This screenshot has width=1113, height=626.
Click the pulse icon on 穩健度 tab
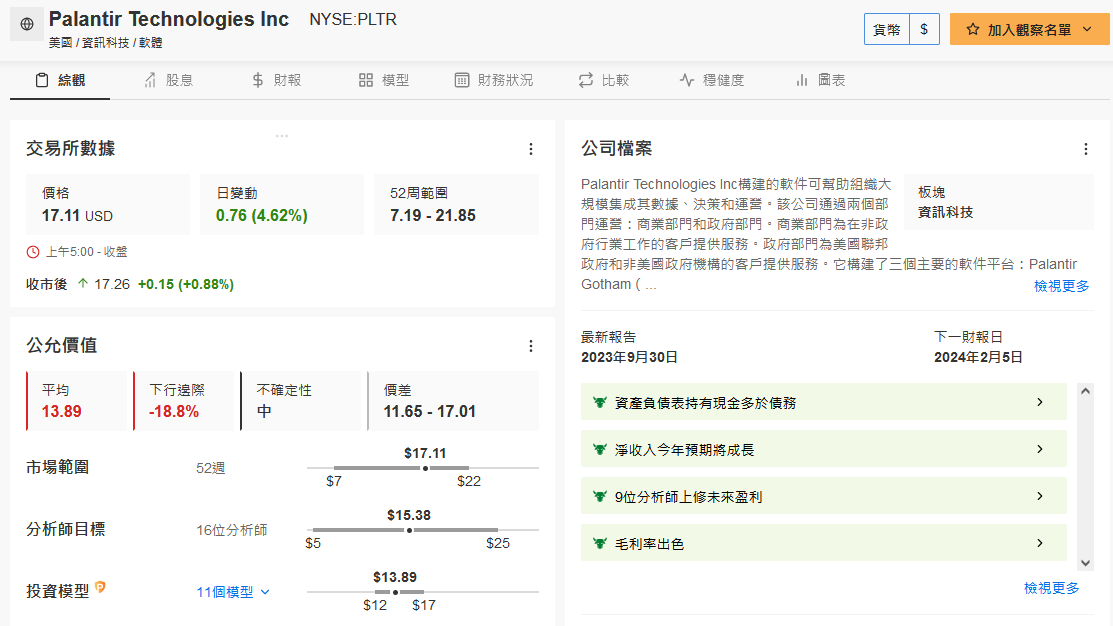point(686,80)
